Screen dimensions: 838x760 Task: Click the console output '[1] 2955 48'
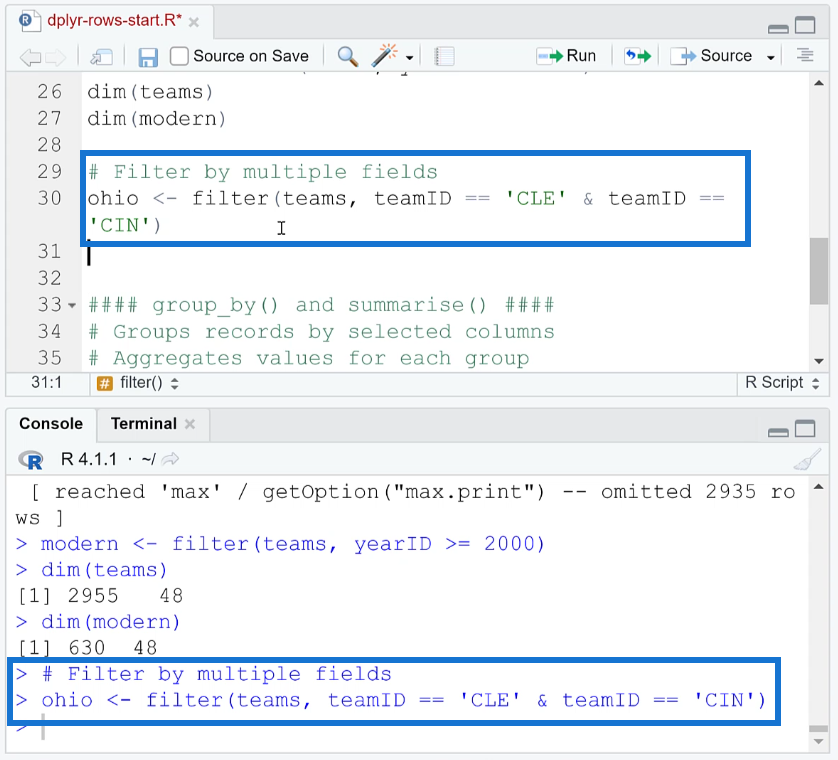pos(100,596)
